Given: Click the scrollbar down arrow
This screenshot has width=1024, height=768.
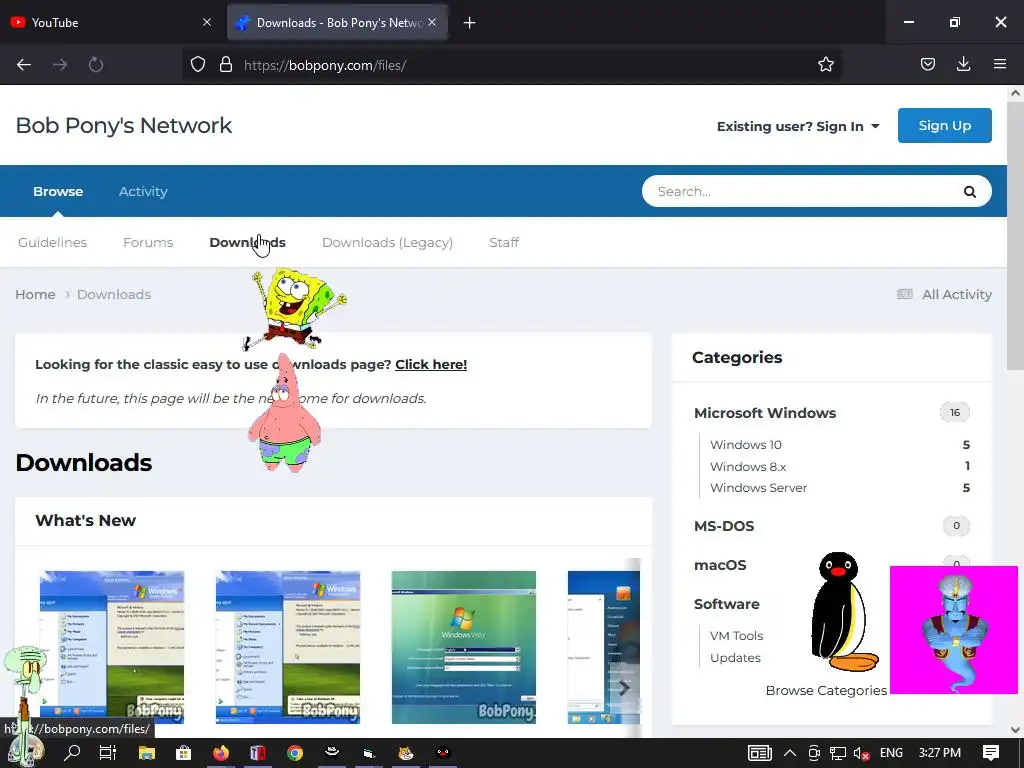Looking at the screenshot, I should pyautogui.click(x=1015, y=729).
